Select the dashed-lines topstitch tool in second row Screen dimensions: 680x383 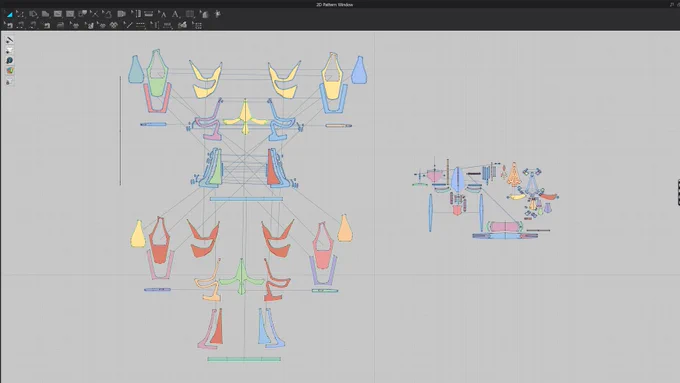[x=141, y=26]
